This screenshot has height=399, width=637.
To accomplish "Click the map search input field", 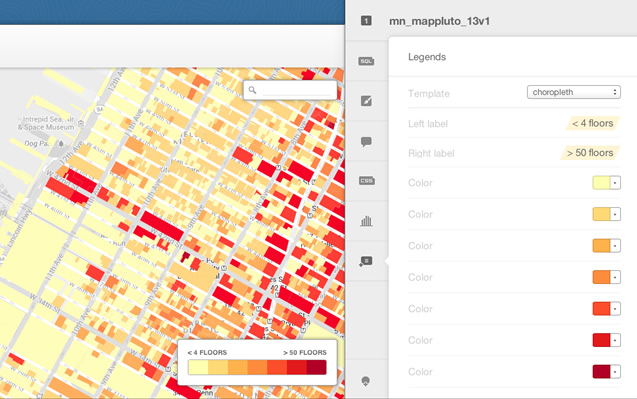I will click(297, 90).
